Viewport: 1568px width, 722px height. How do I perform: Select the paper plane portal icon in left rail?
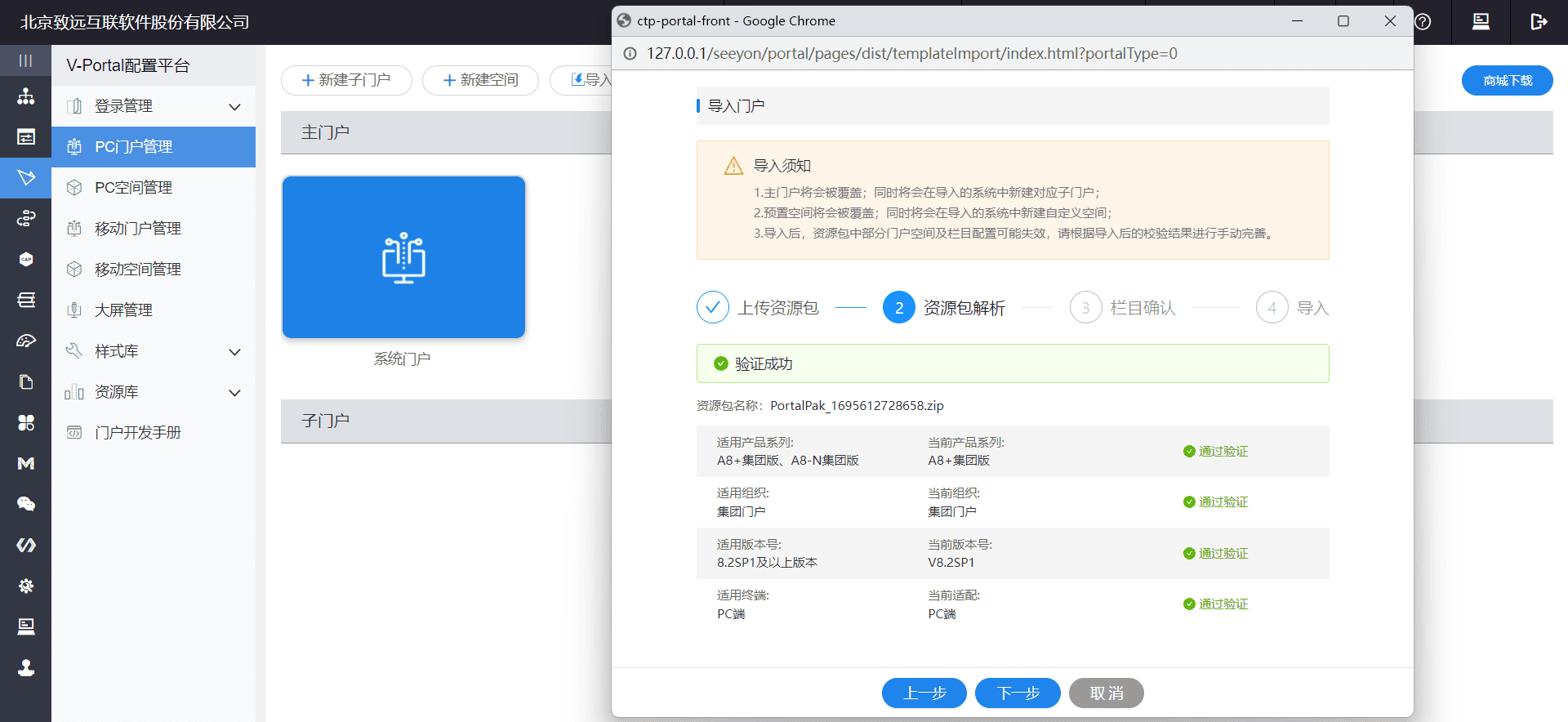(x=26, y=177)
